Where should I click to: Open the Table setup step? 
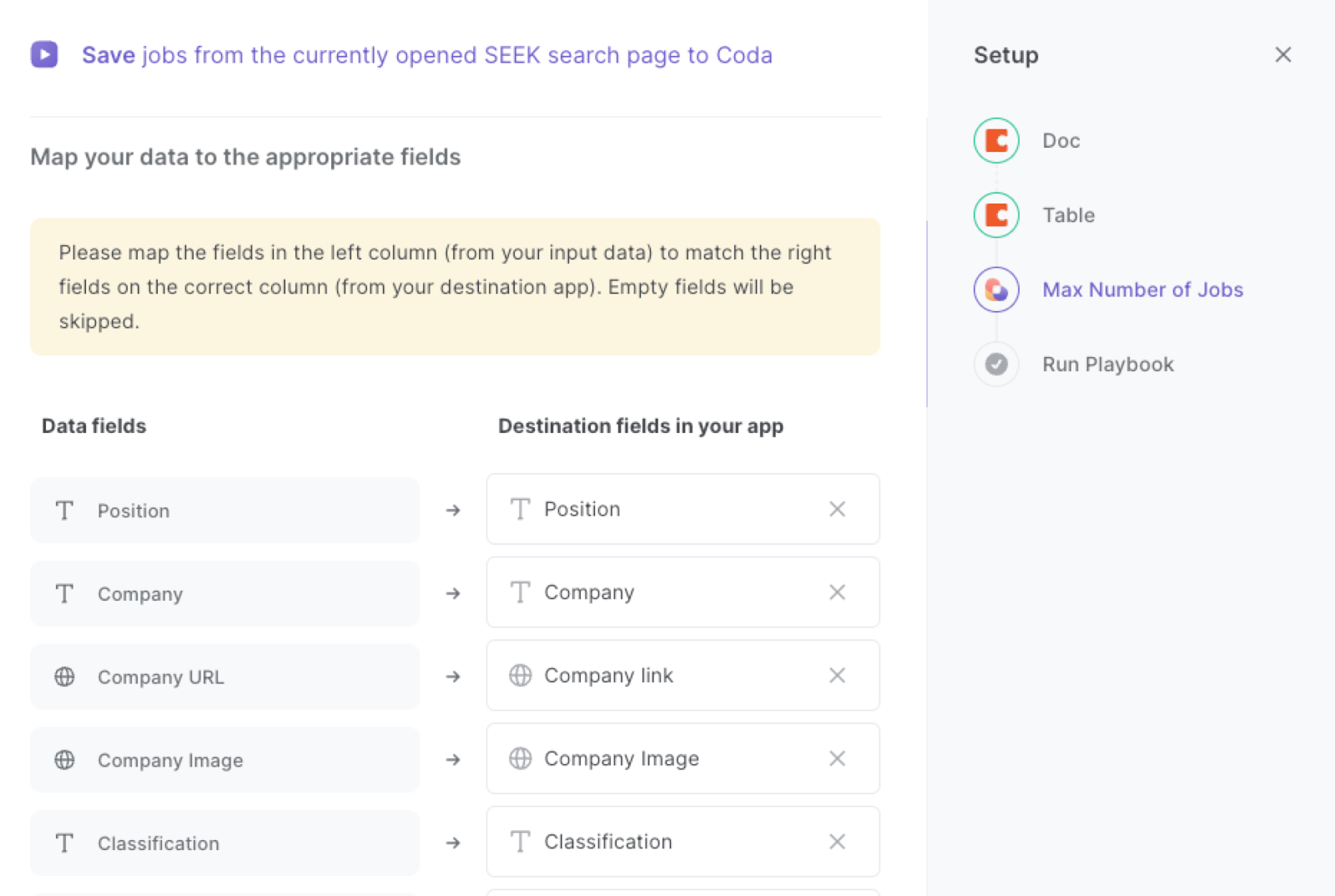pyautogui.click(x=1069, y=215)
